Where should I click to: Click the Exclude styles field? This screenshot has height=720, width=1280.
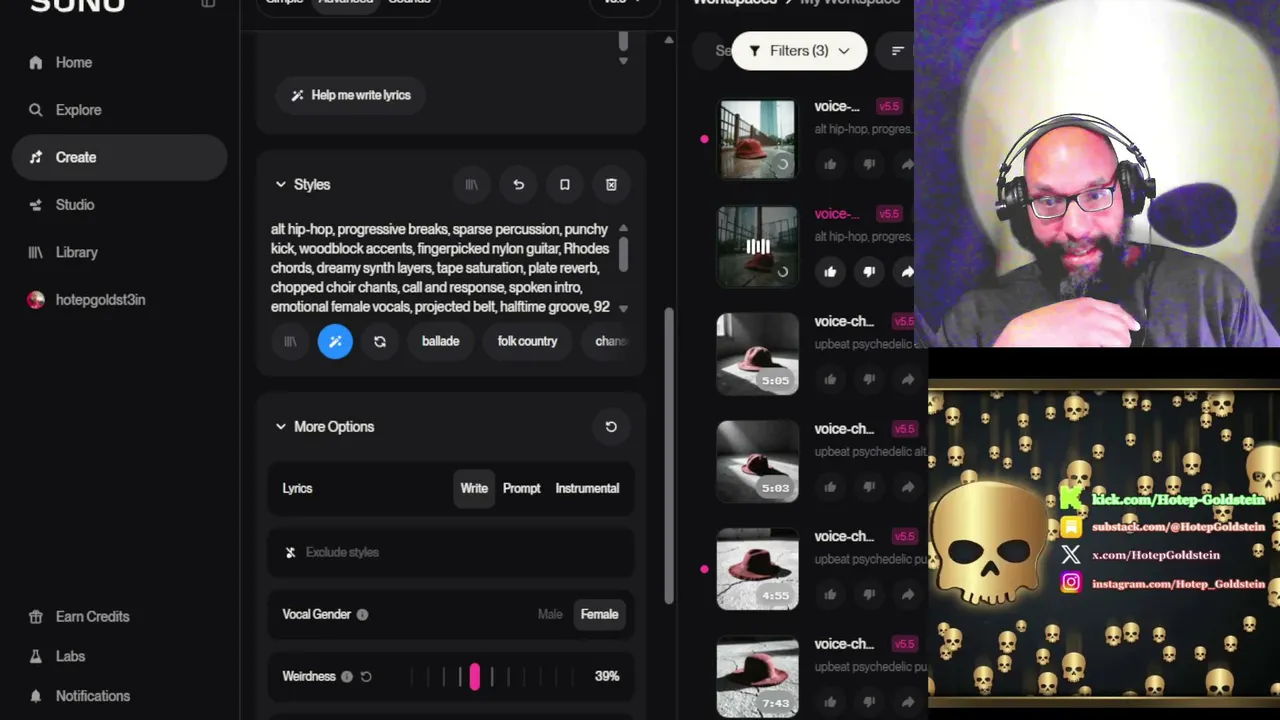[x=450, y=552]
